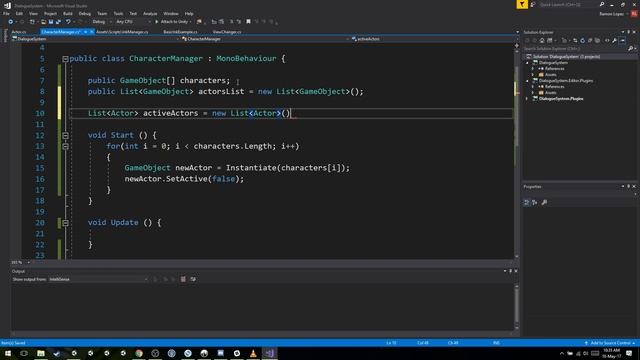Open the Help menu

tap(189, 13)
